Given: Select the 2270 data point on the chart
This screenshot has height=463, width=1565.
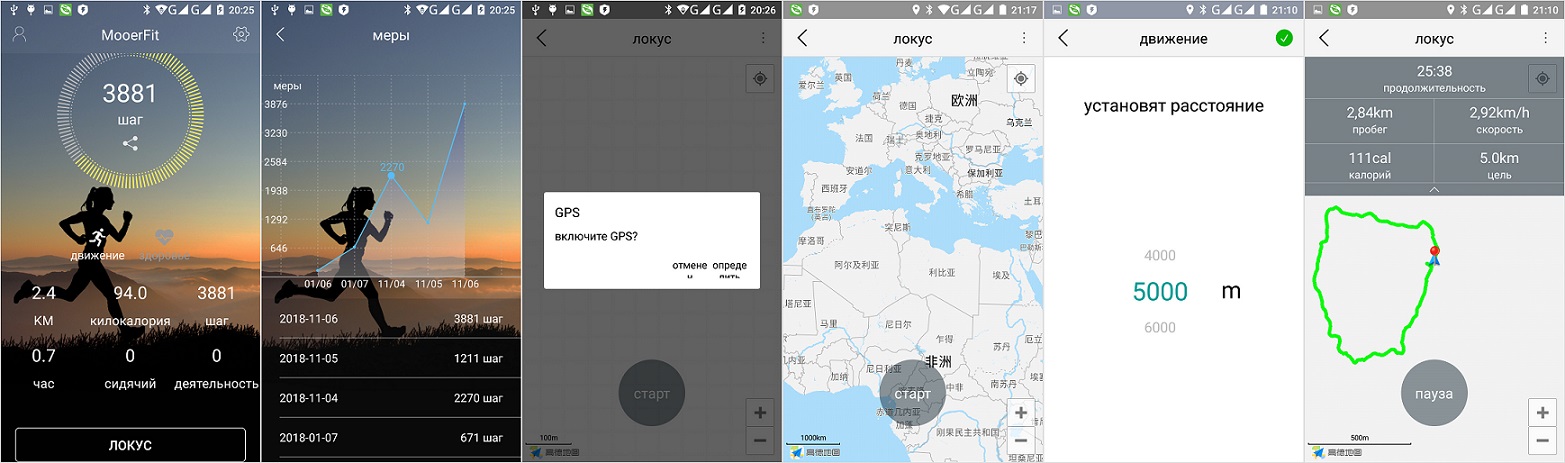Looking at the screenshot, I should pos(391,175).
